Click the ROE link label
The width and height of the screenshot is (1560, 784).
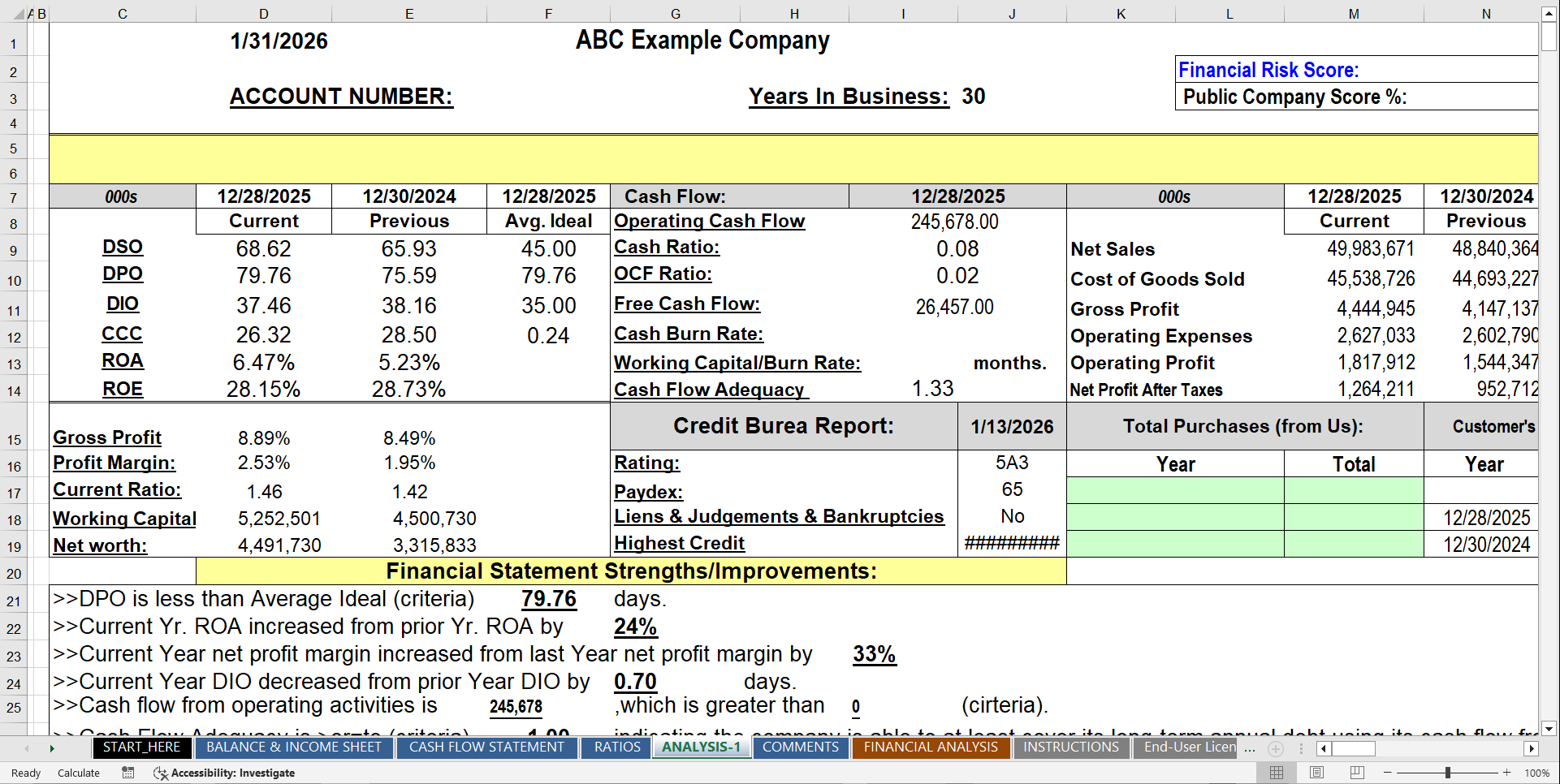pos(123,389)
